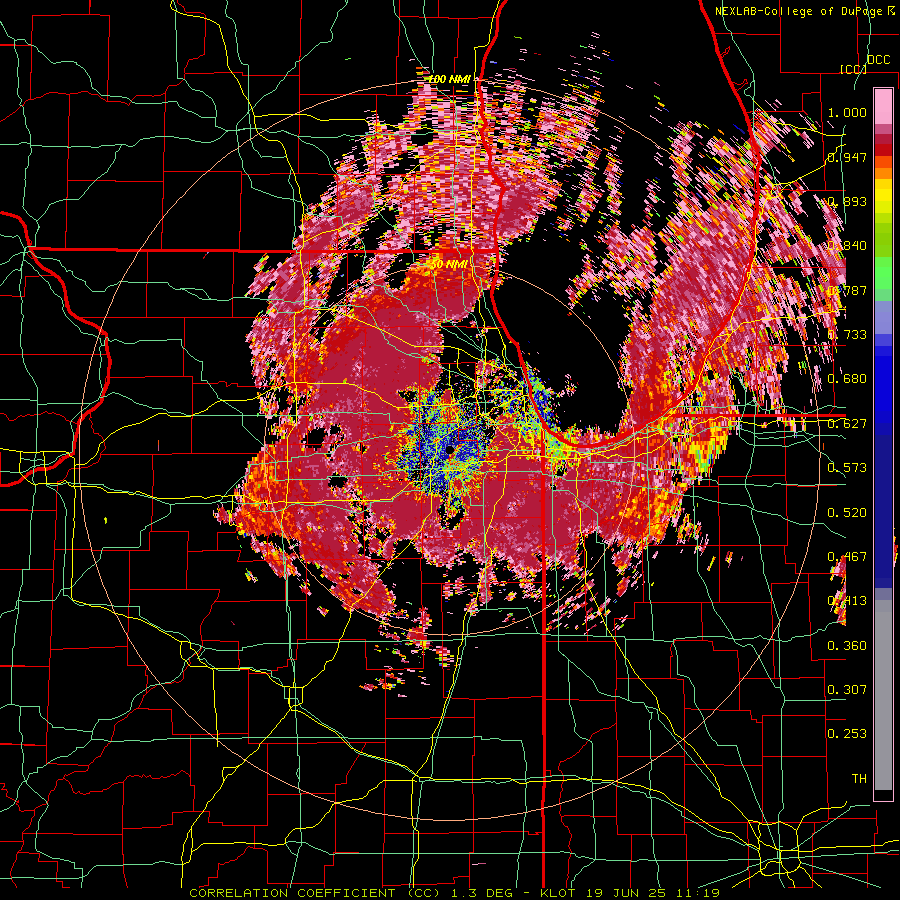Screen dimensions: 900x900
Task: Click the 0.520 scale value
Action: (x=847, y=512)
